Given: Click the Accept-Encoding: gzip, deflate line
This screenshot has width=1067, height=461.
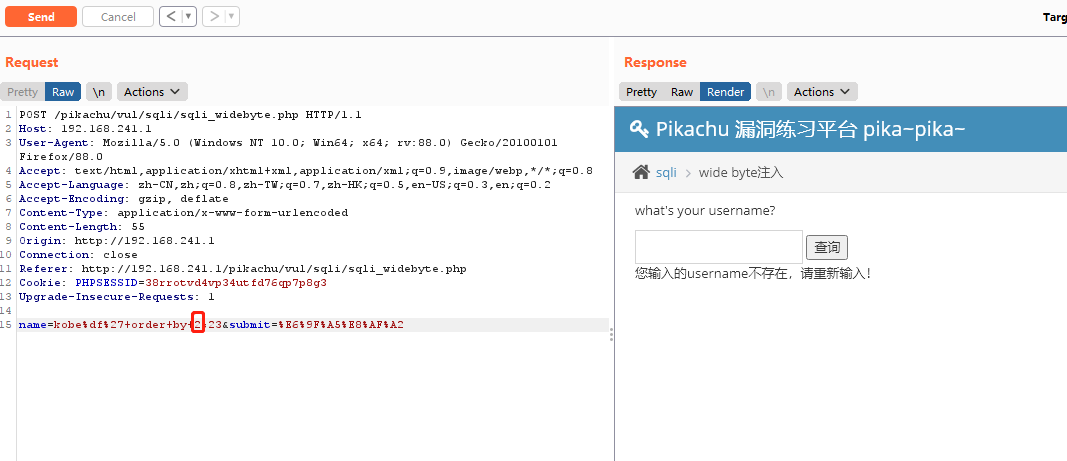Looking at the screenshot, I should [124, 199].
